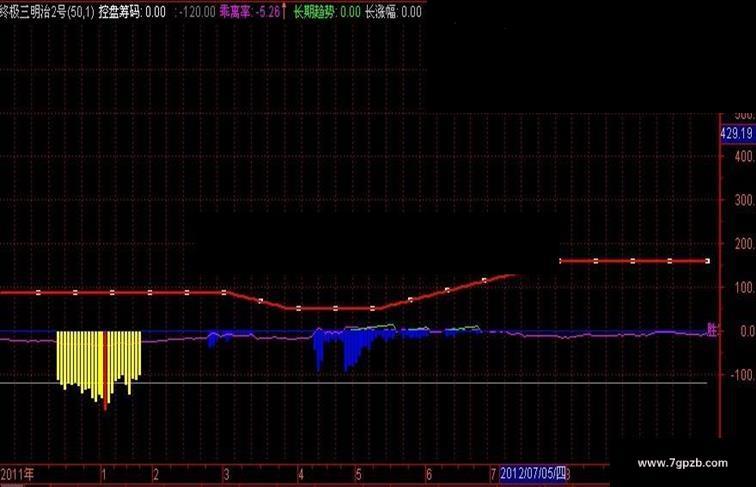Image resolution: width=756 pixels, height=487 pixels.
Task: Click the tall red bar in the yellow histogram
Action: (105, 370)
